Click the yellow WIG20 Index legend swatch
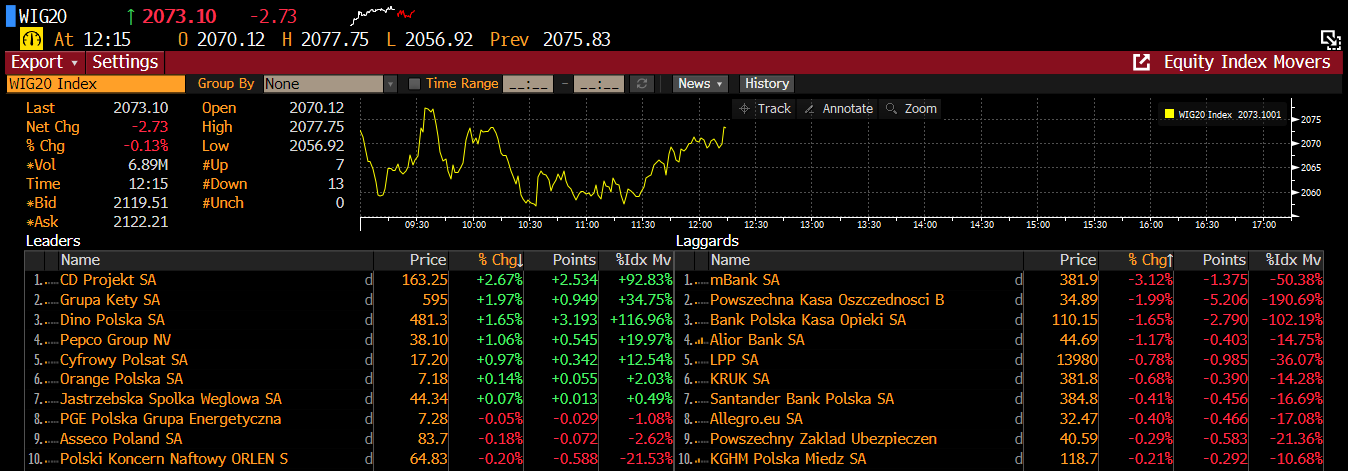1348x471 pixels. [x=1169, y=115]
